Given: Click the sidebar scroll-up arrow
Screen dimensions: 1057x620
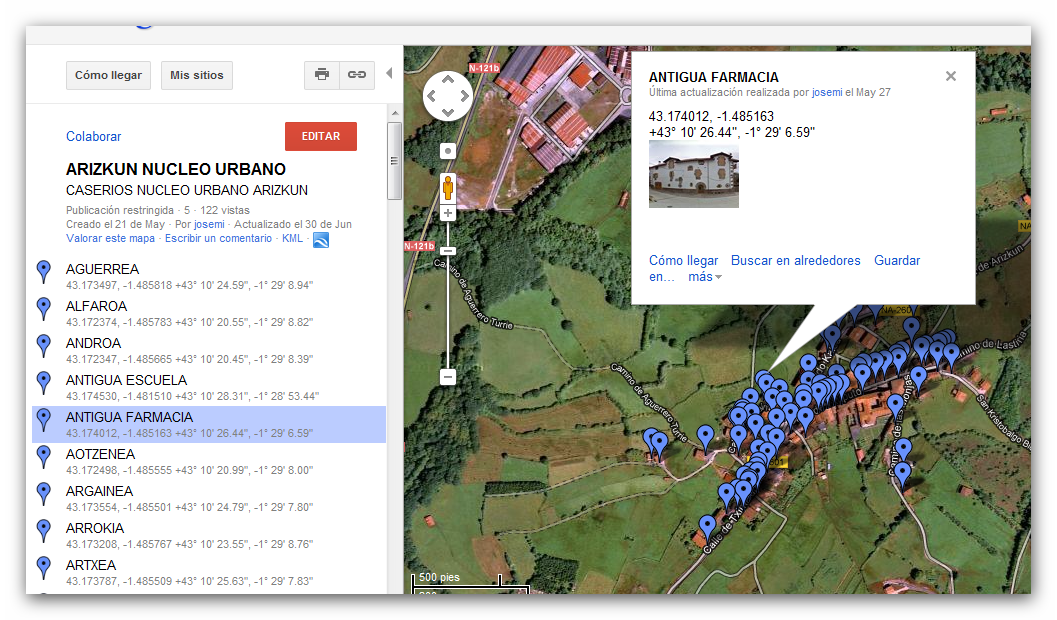Looking at the screenshot, I should pyautogui.click(x=394, y=113).
